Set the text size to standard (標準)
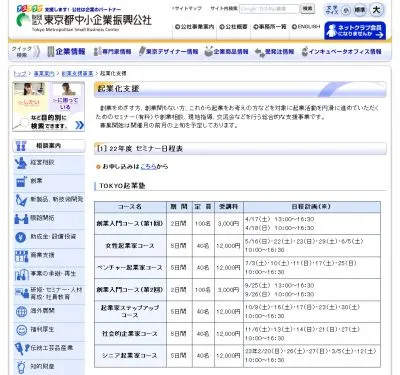Image resolution: width=400 pixels, height=375 pixels. pyautogui.click(x=359, y=10)
